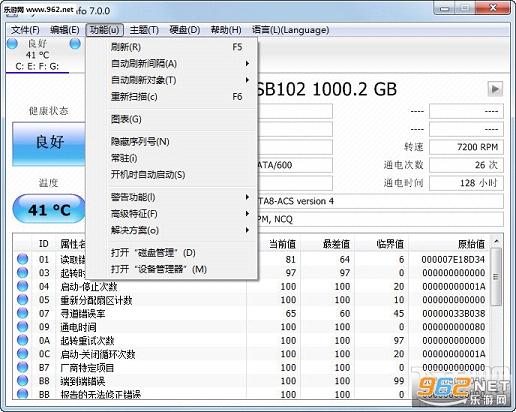Viewport: 516px width, 412px height.
Task: Select row 启动-关闭循环次数
Action: [253, 354]
